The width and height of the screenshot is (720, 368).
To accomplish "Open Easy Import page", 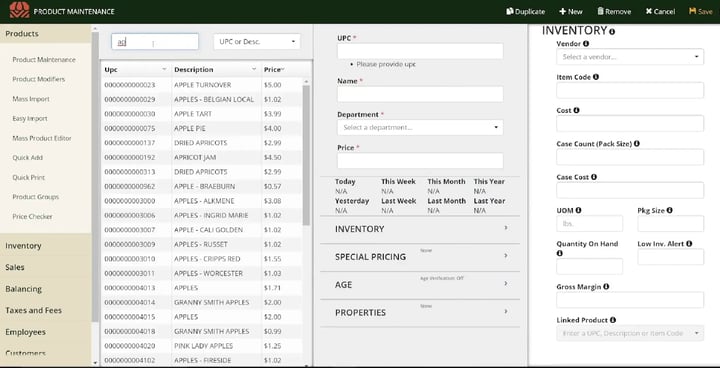I will (x=30, y=119).
